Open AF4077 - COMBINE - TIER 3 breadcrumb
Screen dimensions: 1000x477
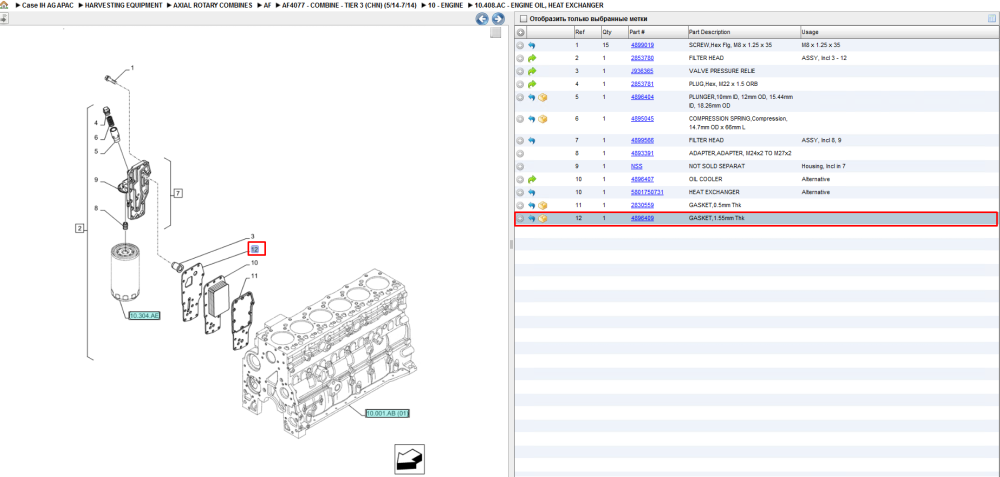click(x=349, y=5)
